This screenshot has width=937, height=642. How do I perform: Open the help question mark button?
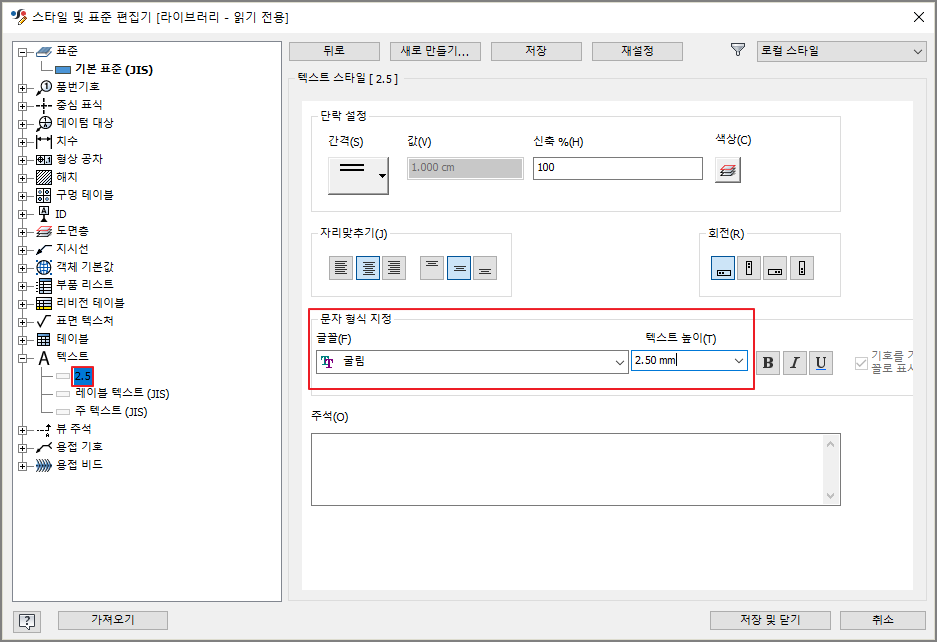(27, 621)
